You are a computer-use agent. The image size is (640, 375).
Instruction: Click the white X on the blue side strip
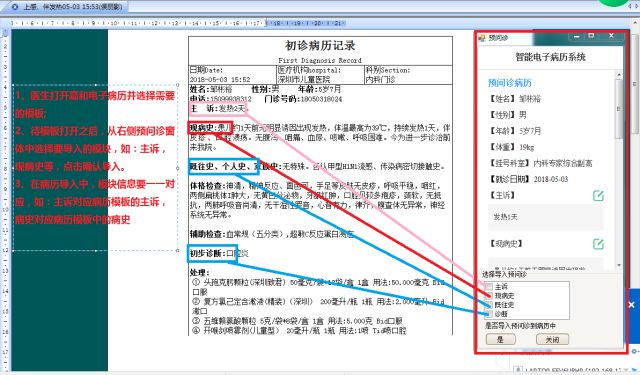click(x=631, y=305)
